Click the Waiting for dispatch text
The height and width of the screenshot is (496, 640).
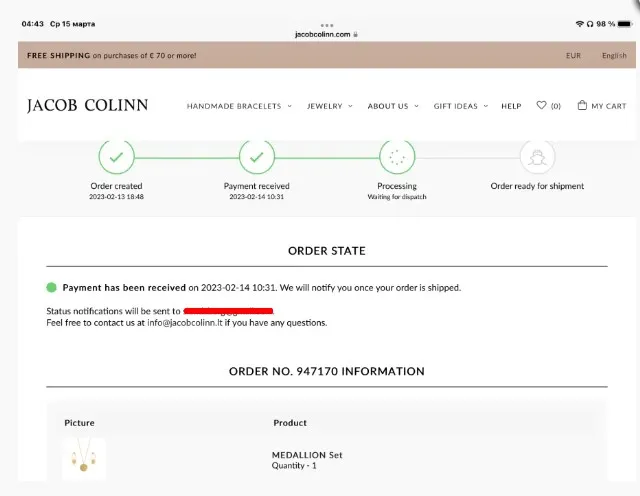coord(397,197)
